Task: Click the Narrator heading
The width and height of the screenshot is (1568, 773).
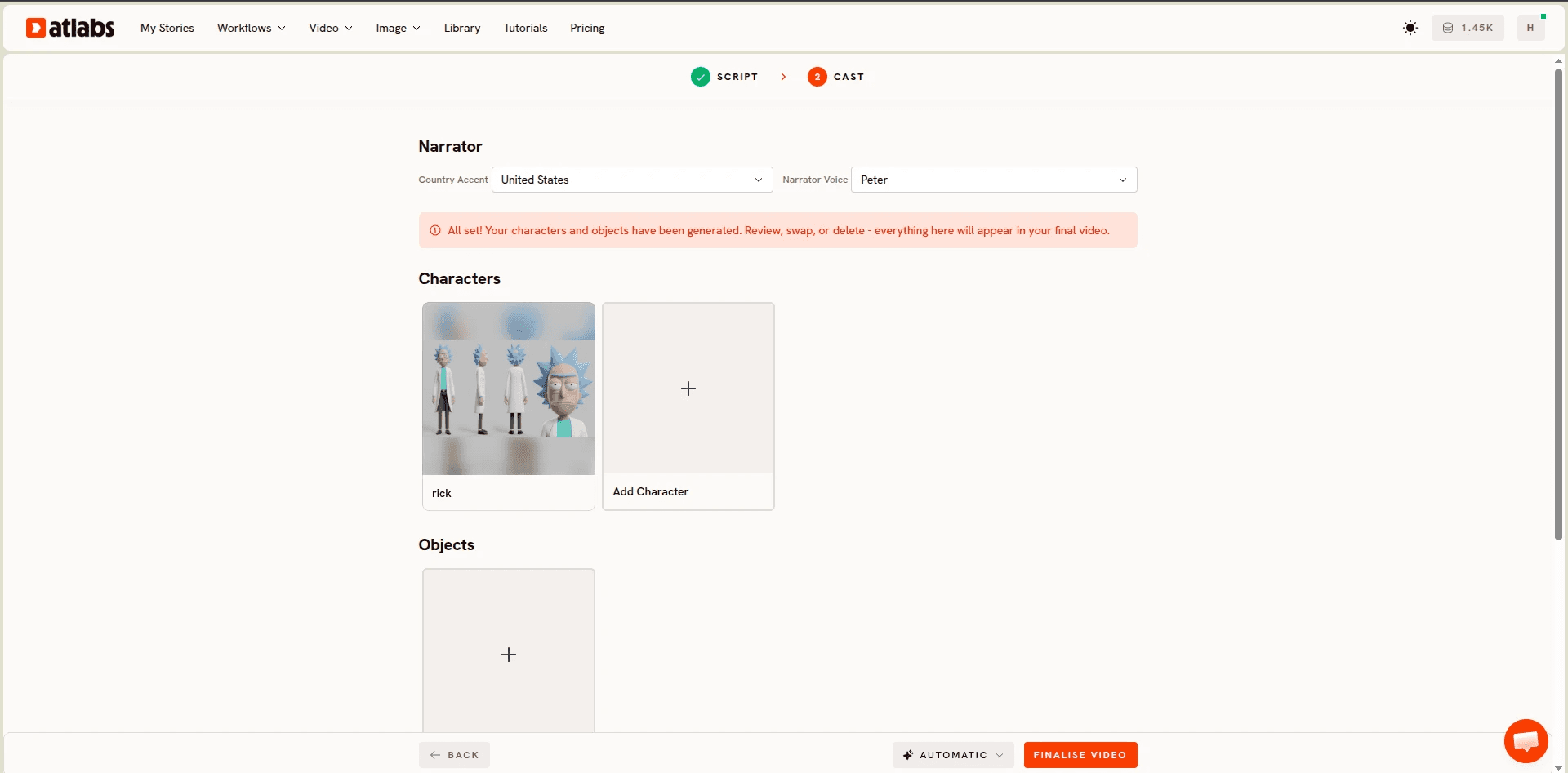Action: pos(450,146)
